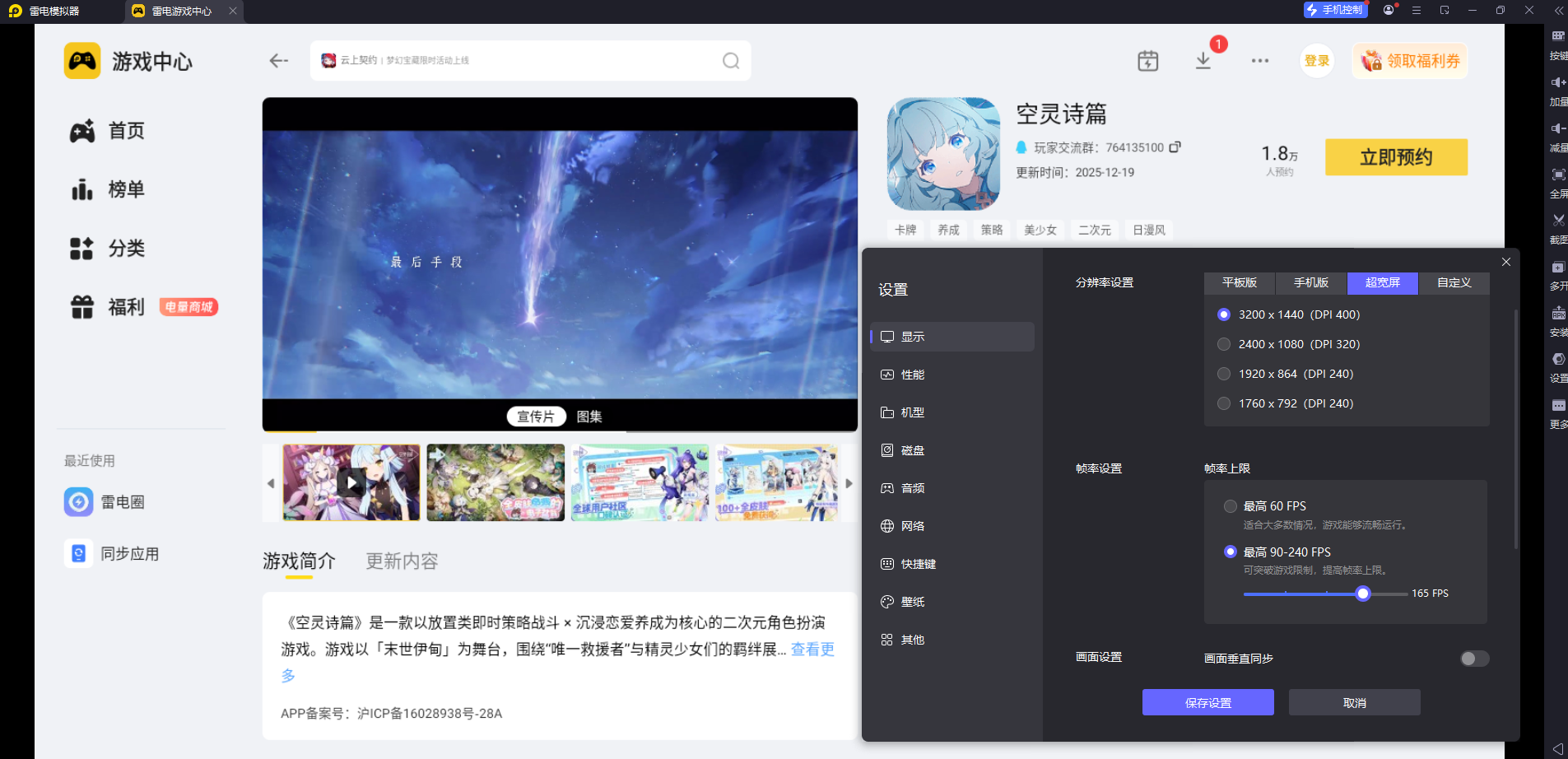Open 音频 settings section
Viewport: 1568px width, 759px height.
tap(952, 488)
